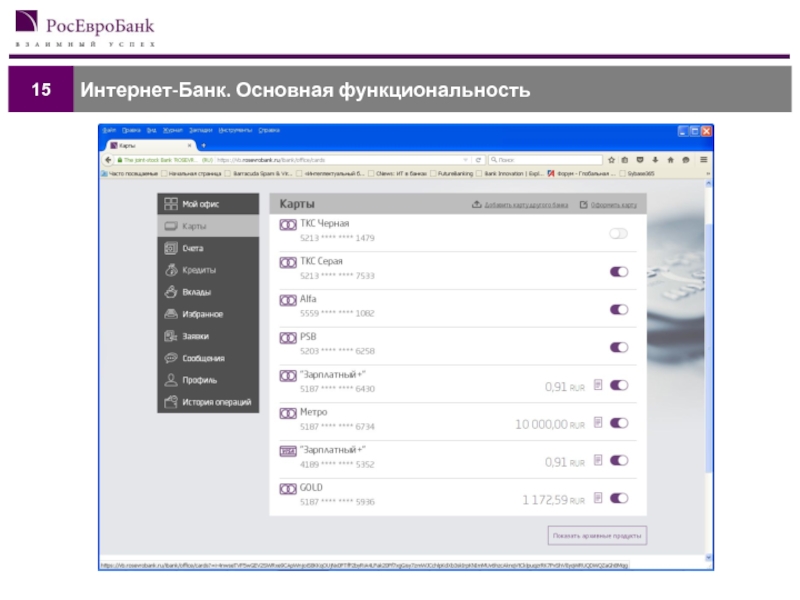Open the Часто посещаемые bookmark

pyautogui.click(x=130, y=173)
